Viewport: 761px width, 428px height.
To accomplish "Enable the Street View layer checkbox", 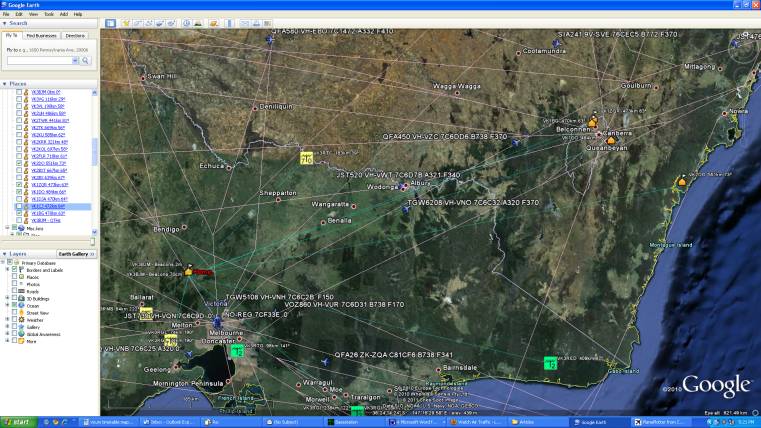I will click(15, 313).
